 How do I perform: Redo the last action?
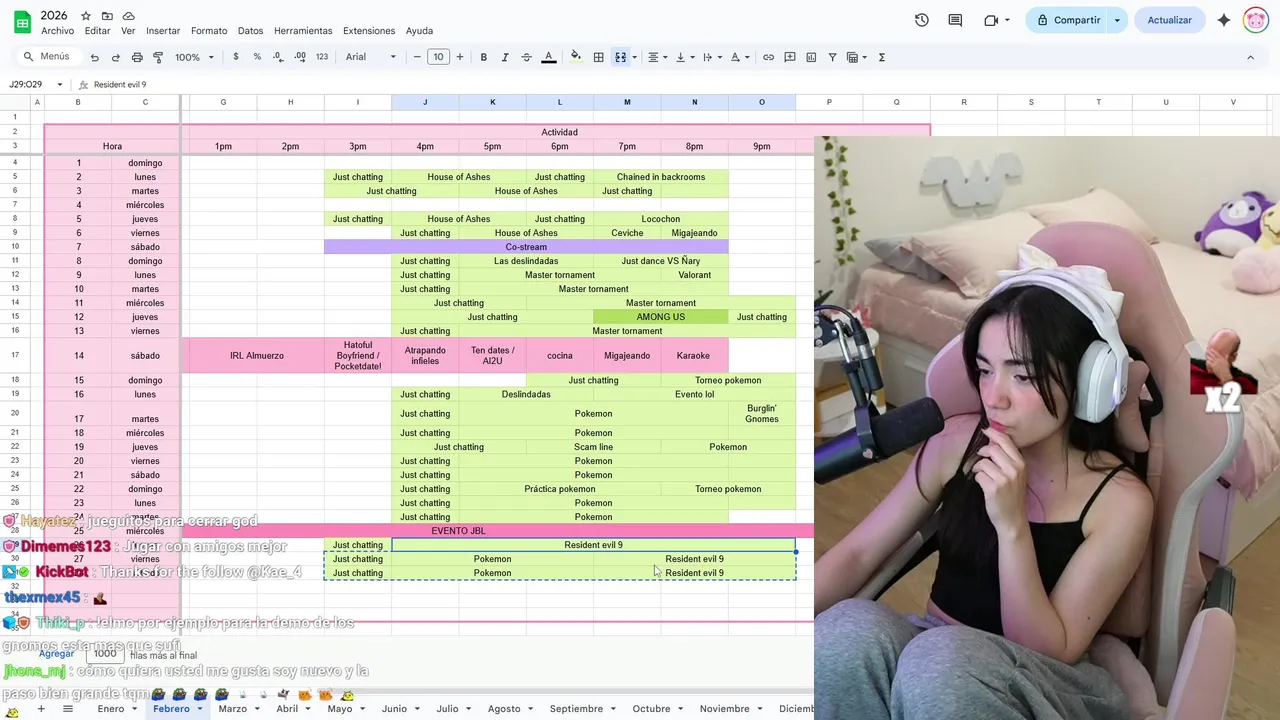(x=115, y=57)
